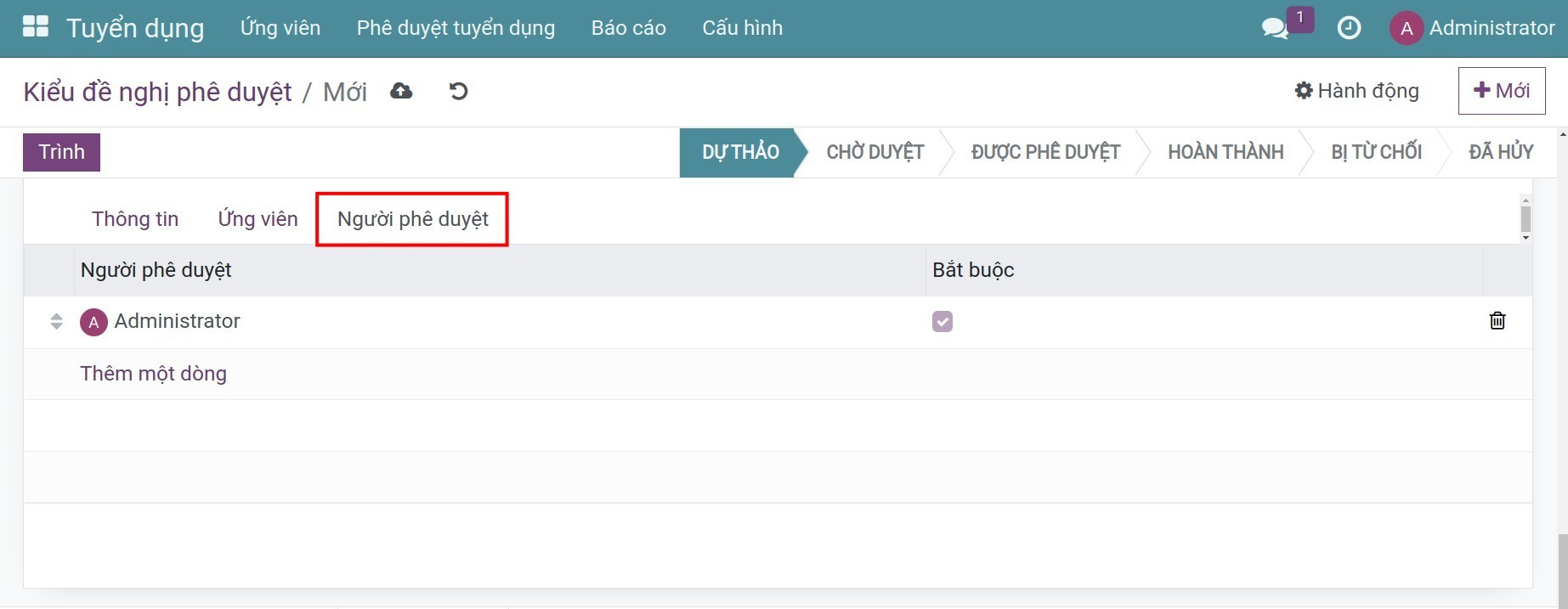Open the Ứng viên top menu
This screenshot has width=1568, height=609.
(280, 28)
